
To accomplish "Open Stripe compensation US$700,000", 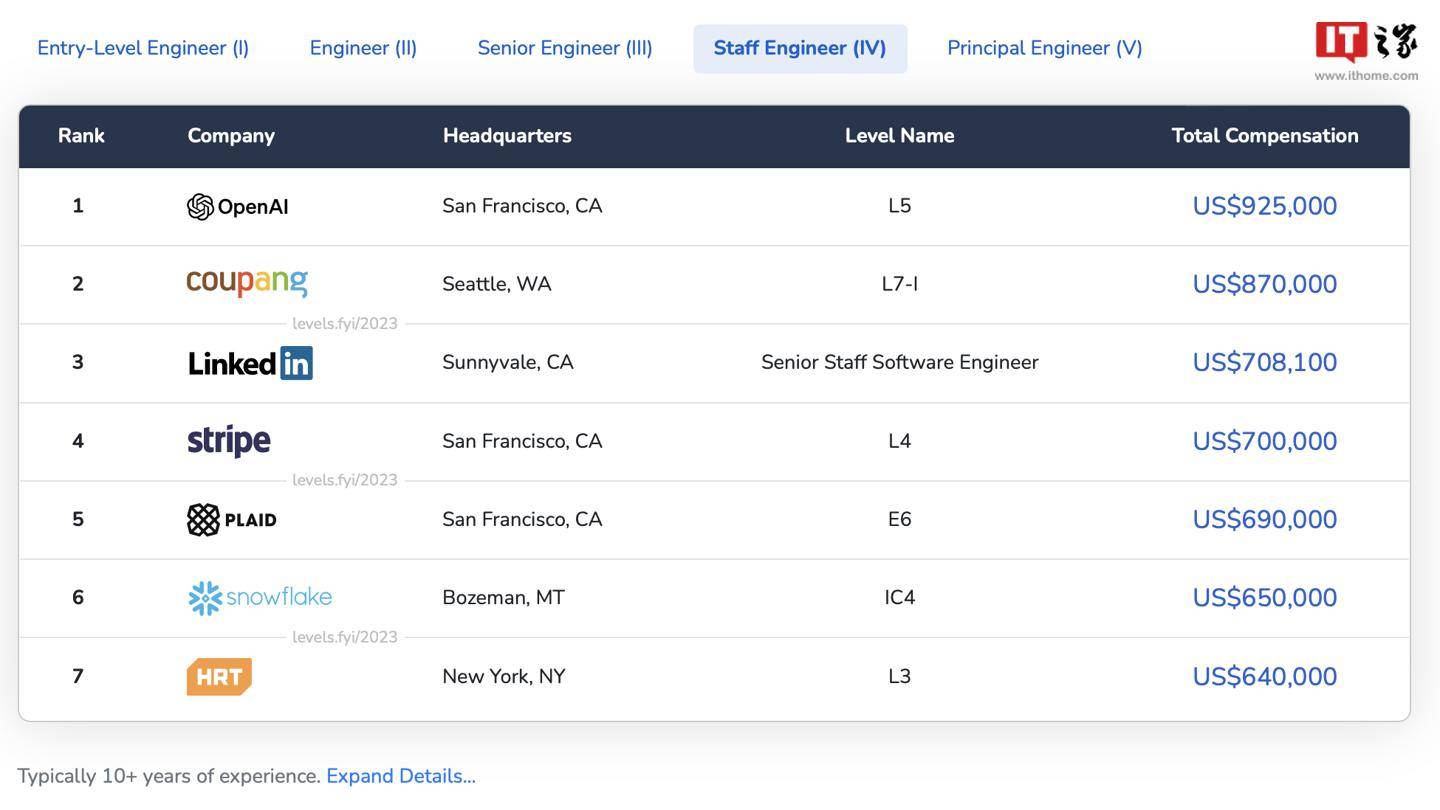I will pos(1265,441).
